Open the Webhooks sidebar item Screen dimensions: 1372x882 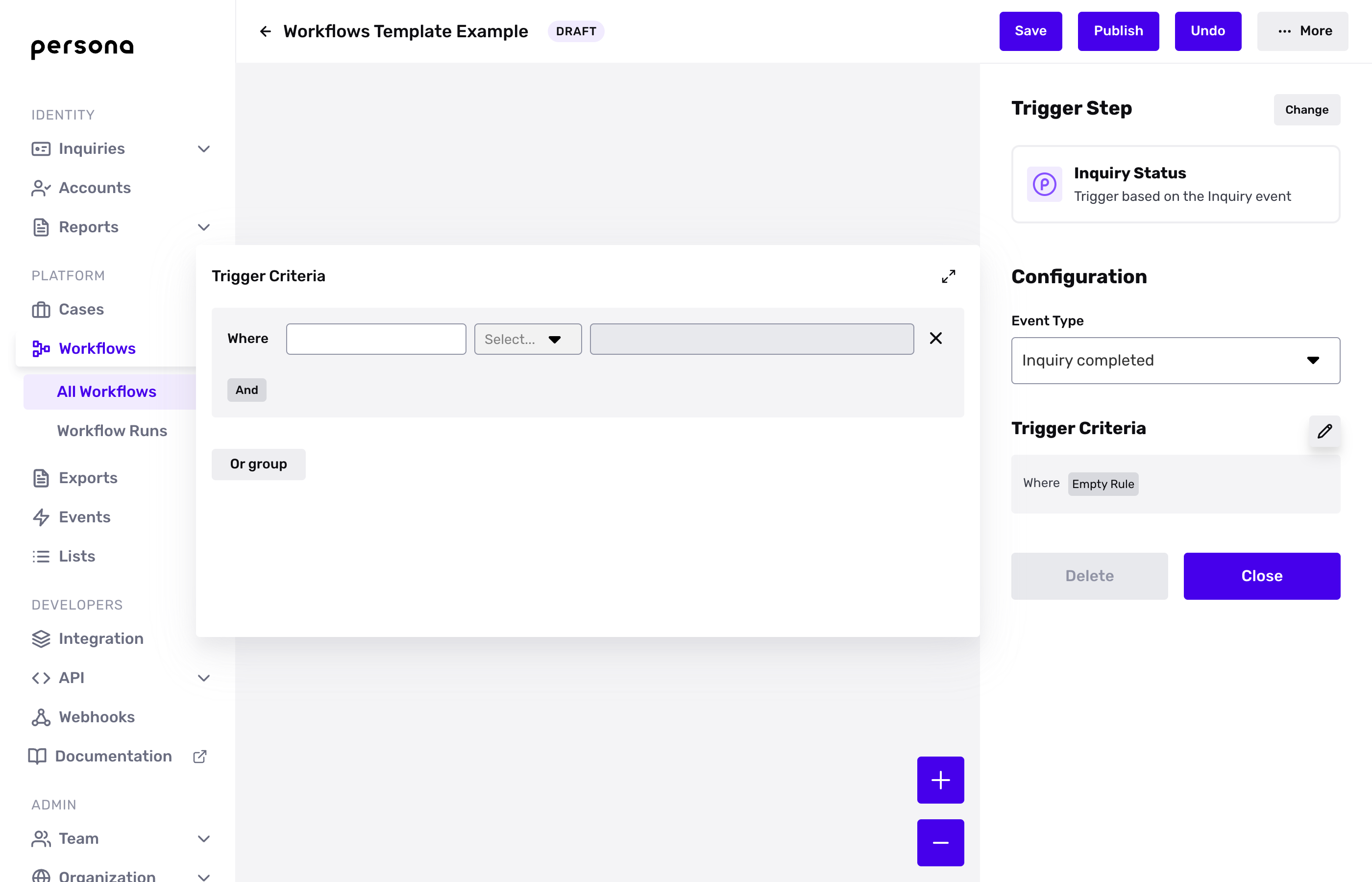(x=96, y=717)
